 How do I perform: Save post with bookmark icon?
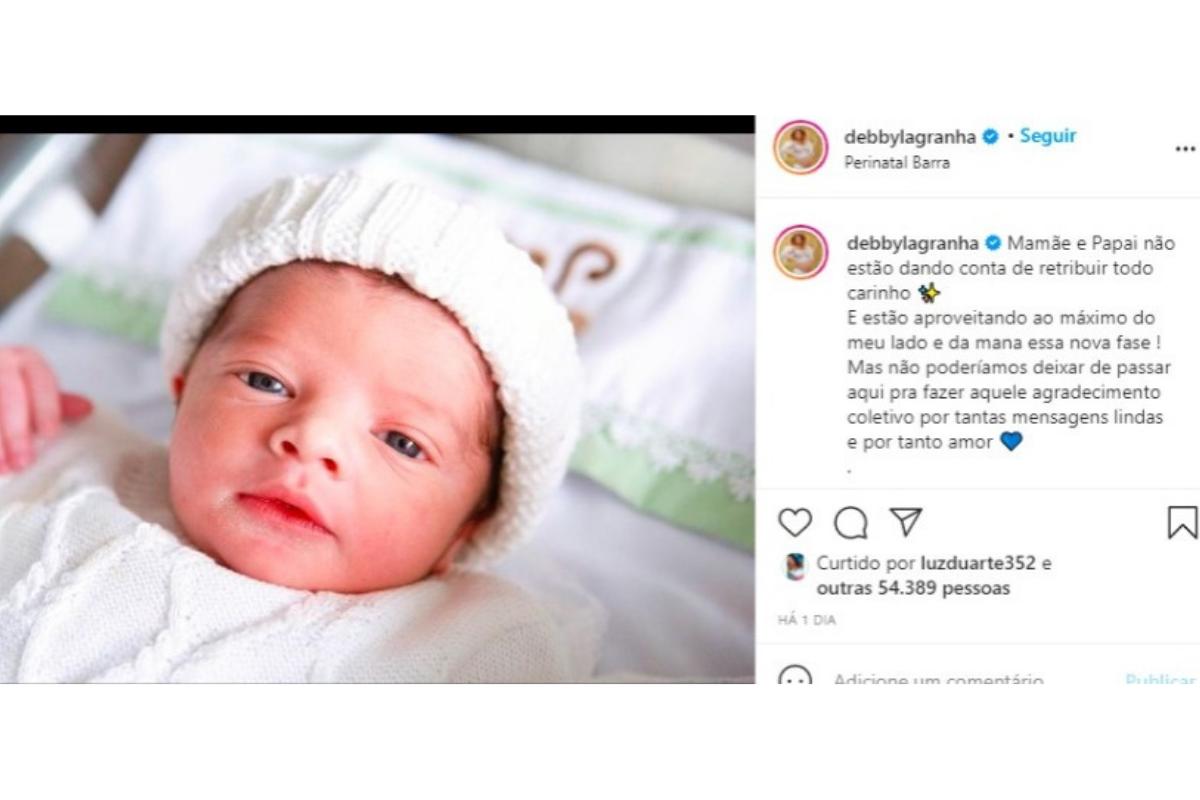[1182, 522]
